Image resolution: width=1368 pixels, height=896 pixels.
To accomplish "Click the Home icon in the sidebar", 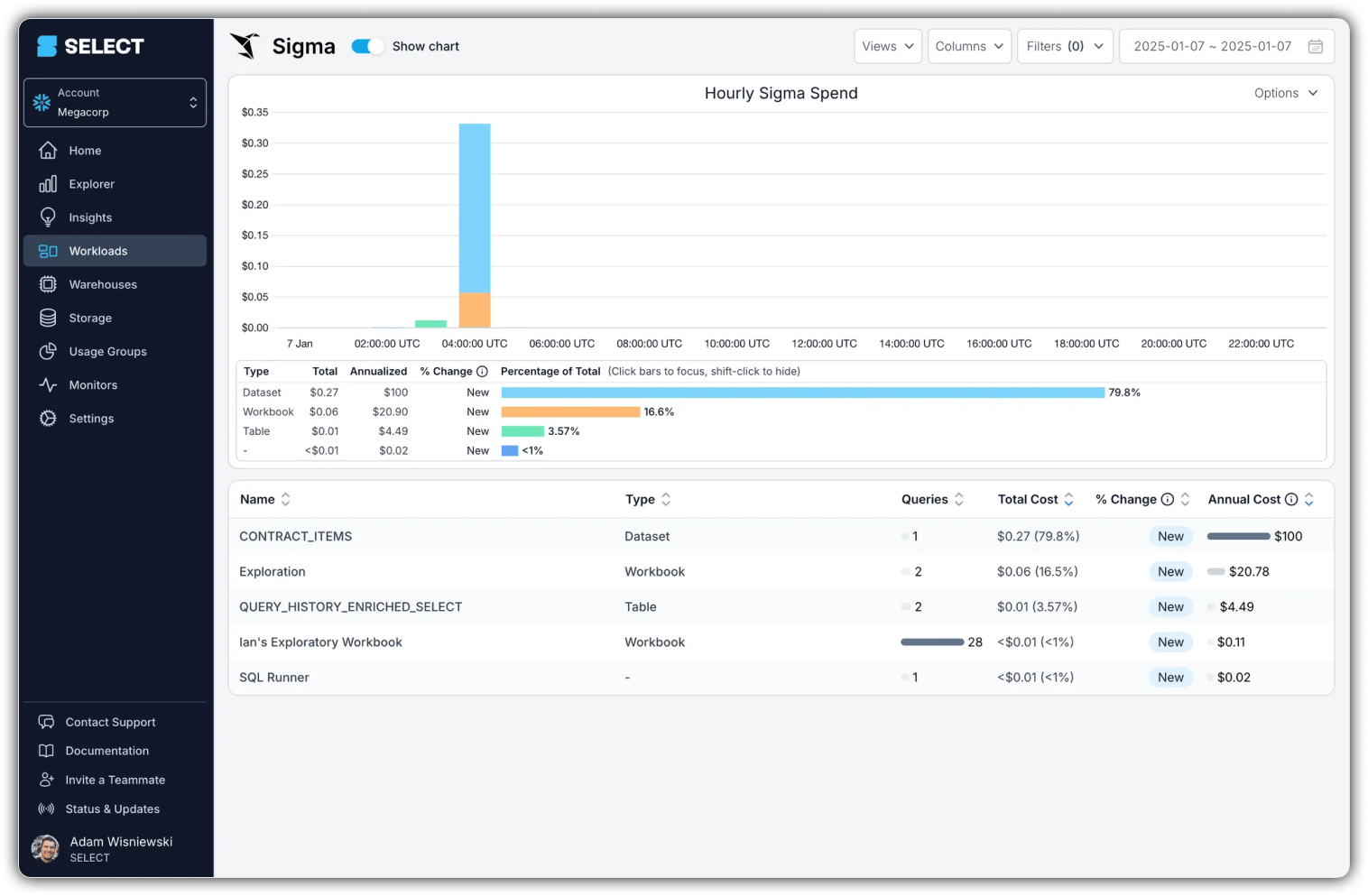I will 48,151.
